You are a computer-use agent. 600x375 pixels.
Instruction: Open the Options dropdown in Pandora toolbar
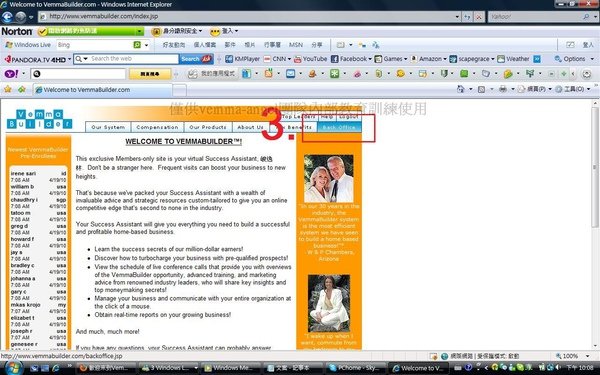click(574, 59)
